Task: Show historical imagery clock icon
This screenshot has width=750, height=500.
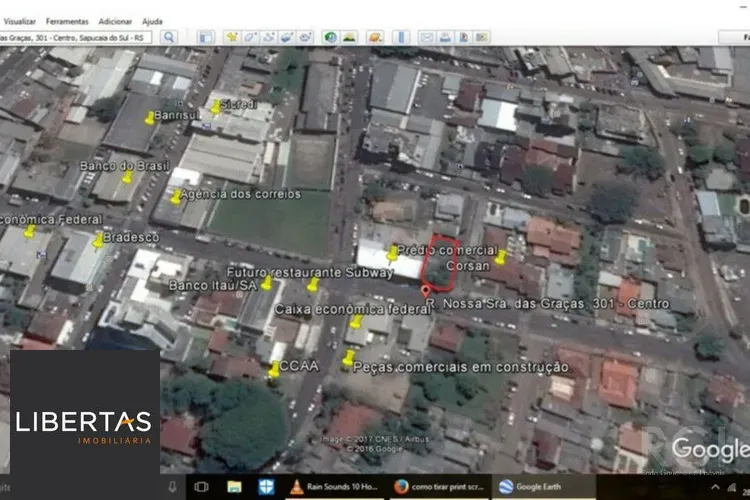Action: [330, 37]
